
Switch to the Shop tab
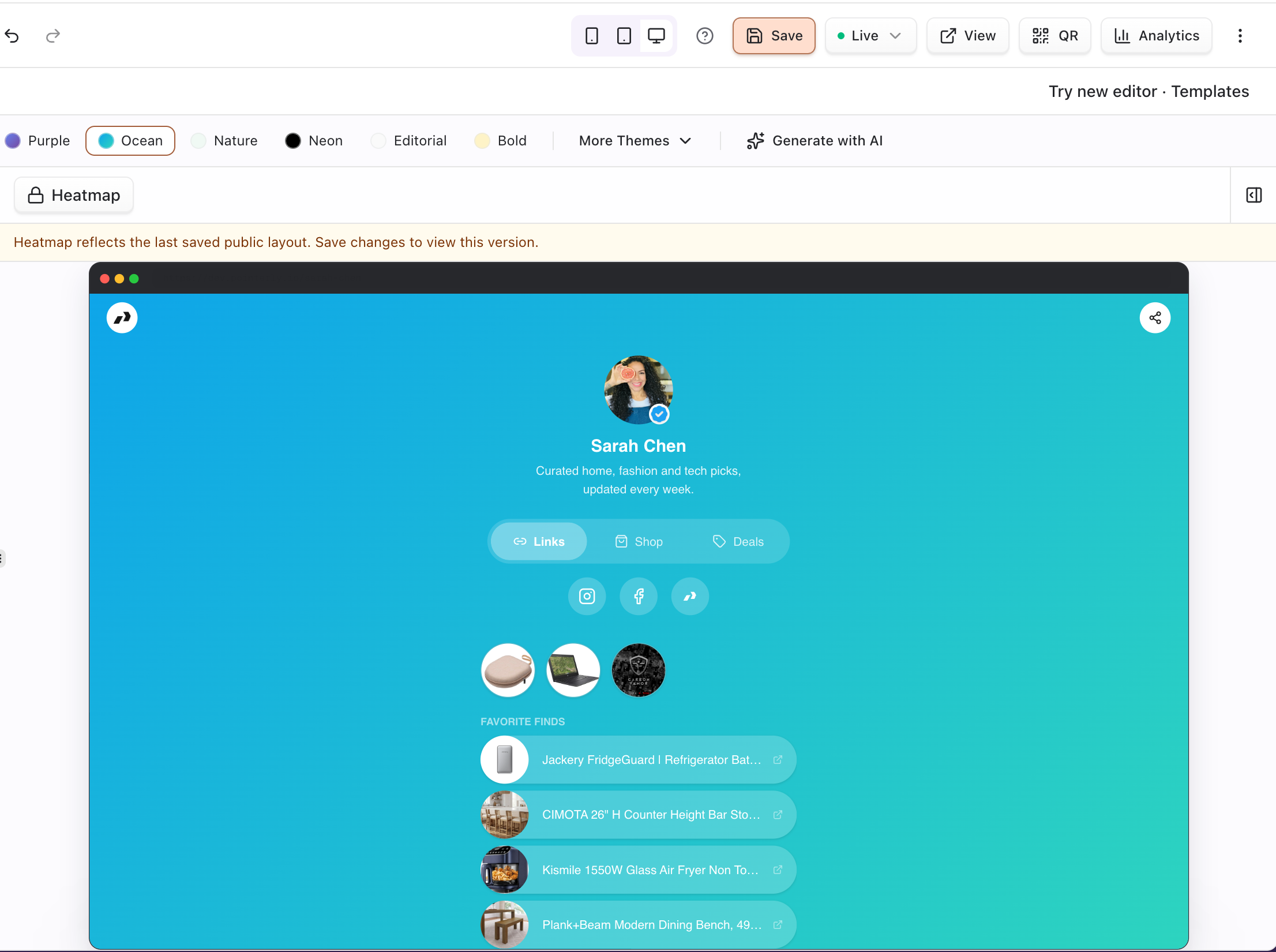point(639,541)
